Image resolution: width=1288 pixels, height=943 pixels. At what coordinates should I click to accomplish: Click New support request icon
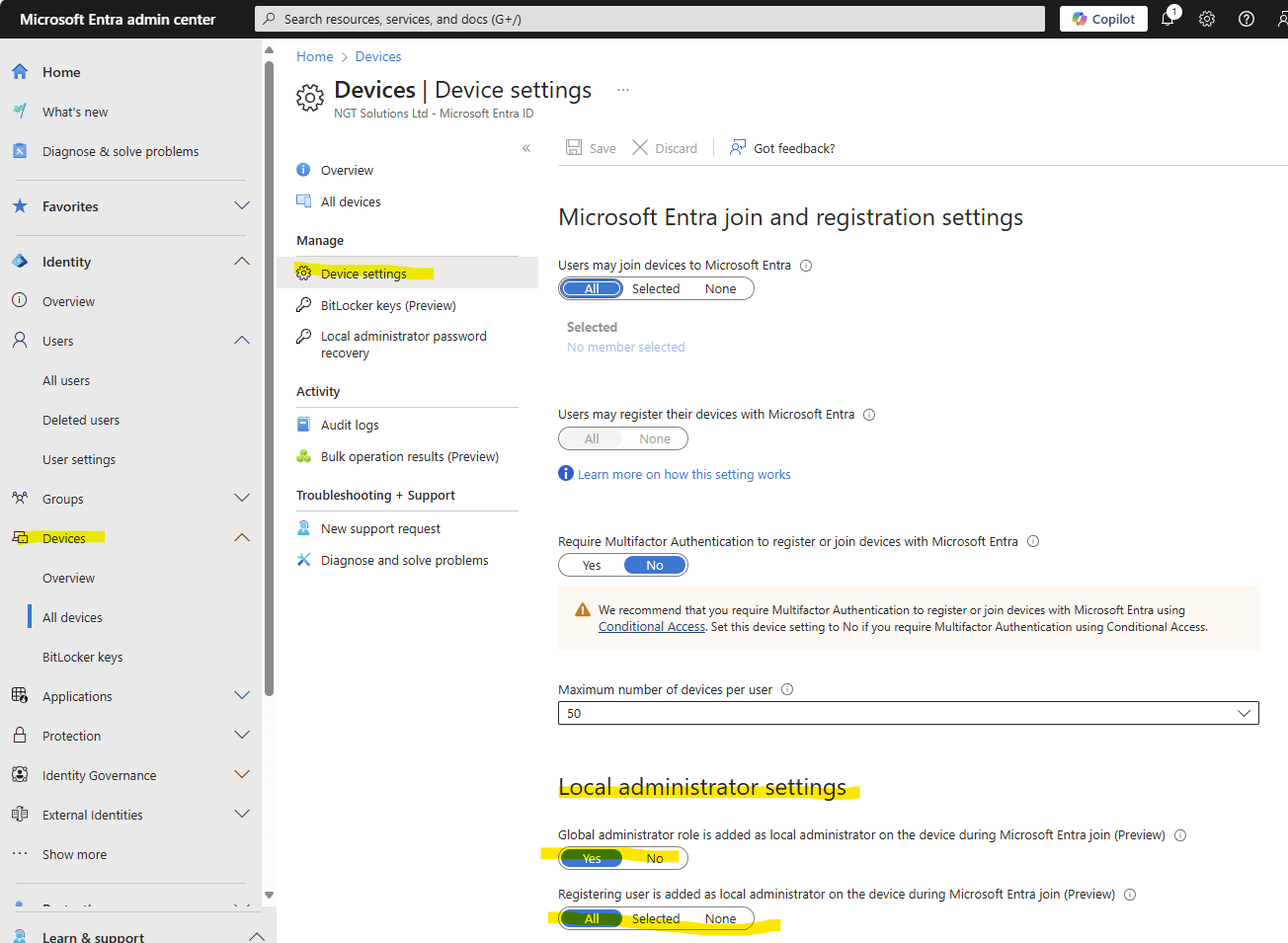(304, 528)
